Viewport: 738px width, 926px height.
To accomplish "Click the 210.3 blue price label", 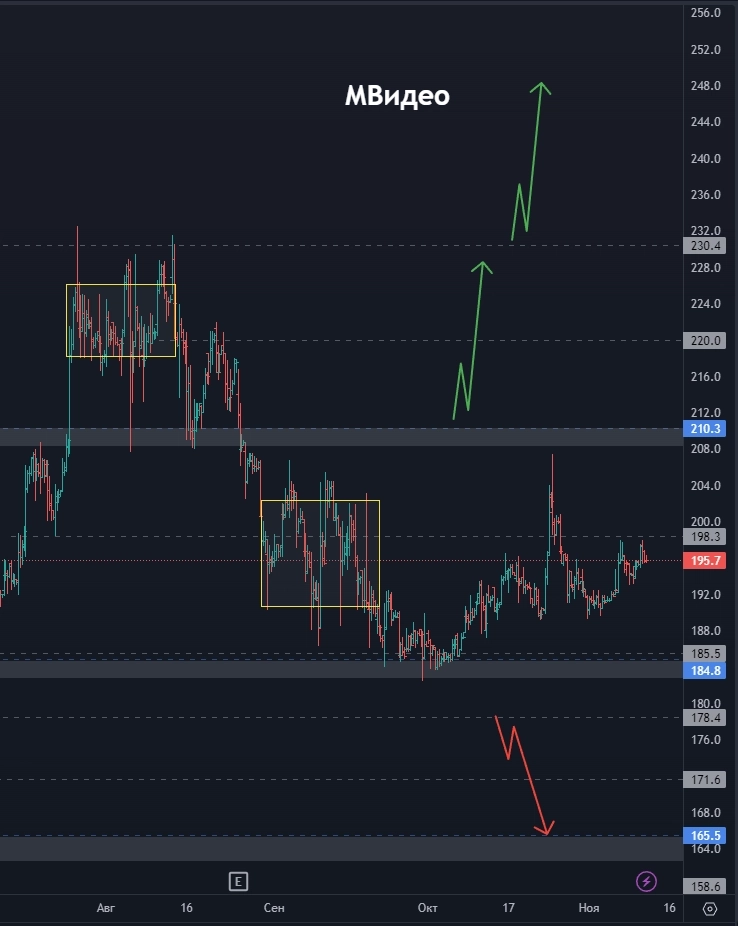I will (x=705, y=429).
